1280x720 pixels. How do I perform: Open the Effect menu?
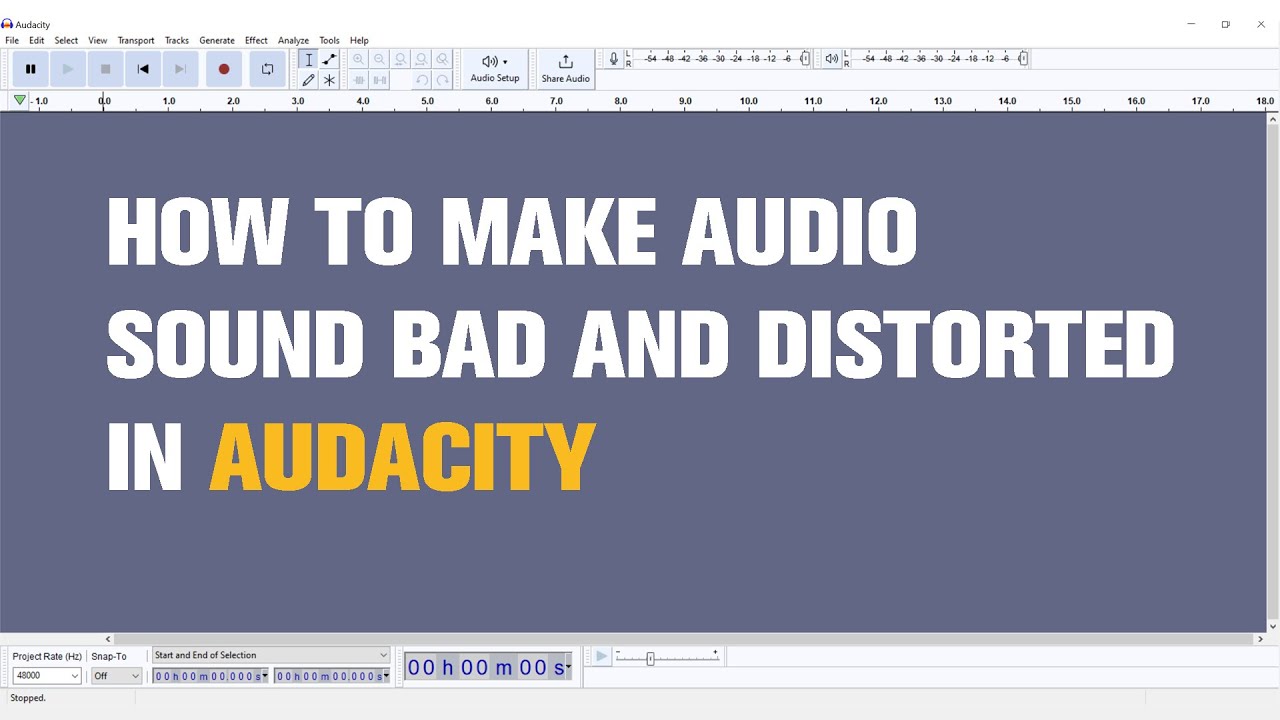(256, 41)
